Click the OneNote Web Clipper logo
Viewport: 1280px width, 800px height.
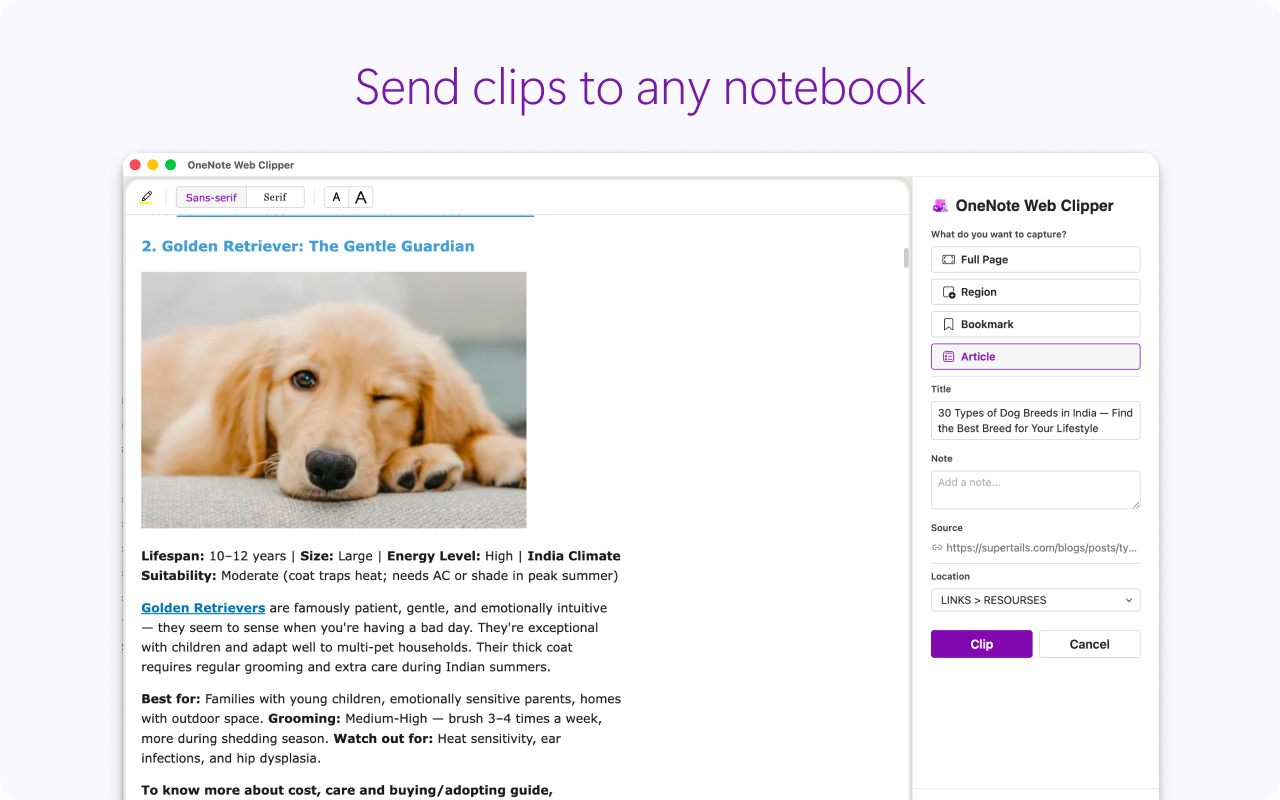click(940, 206)
